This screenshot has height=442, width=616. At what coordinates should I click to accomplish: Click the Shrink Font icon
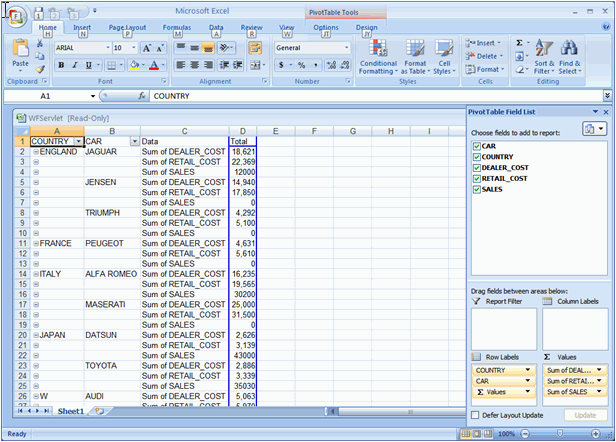[160, 48]
